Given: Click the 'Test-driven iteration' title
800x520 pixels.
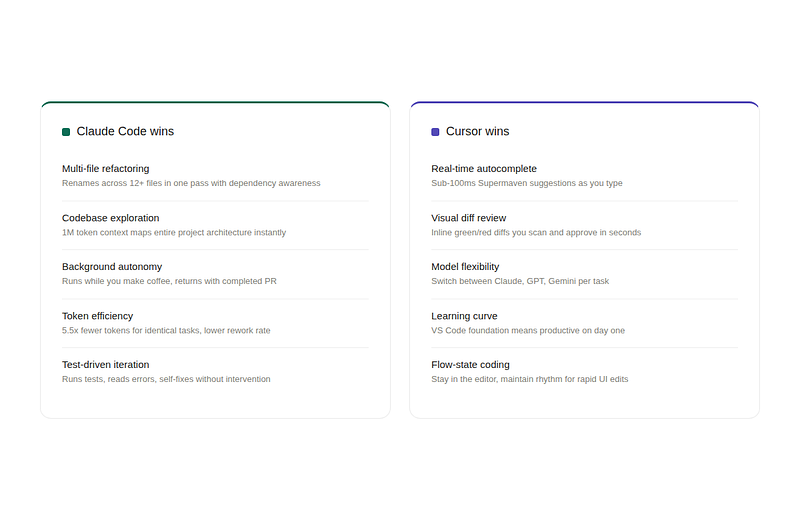Looking at the screenshot, I should point(106,365).
